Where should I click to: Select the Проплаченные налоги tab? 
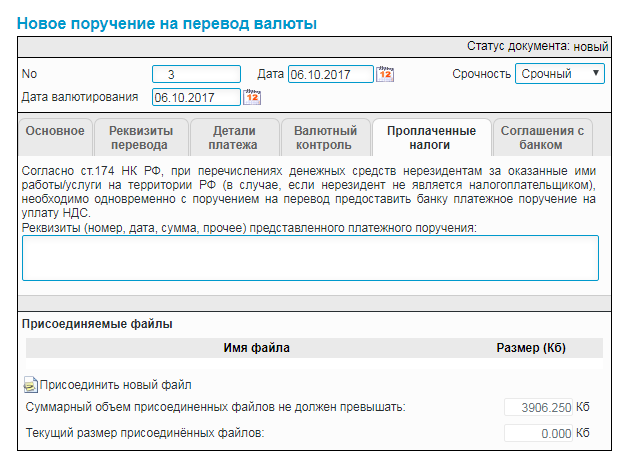coord(431,137)
